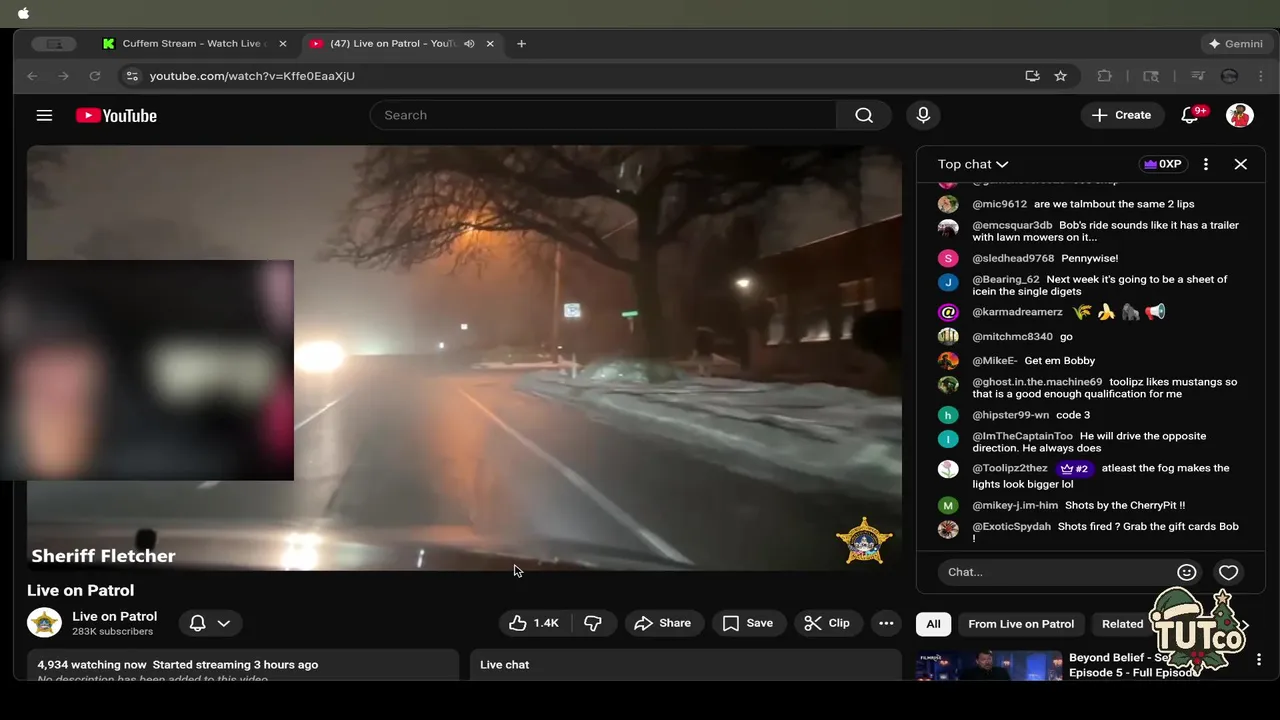Open the Beyond Belief video thumbnail
1280x720 pixels.
click(x=989, y=666)
